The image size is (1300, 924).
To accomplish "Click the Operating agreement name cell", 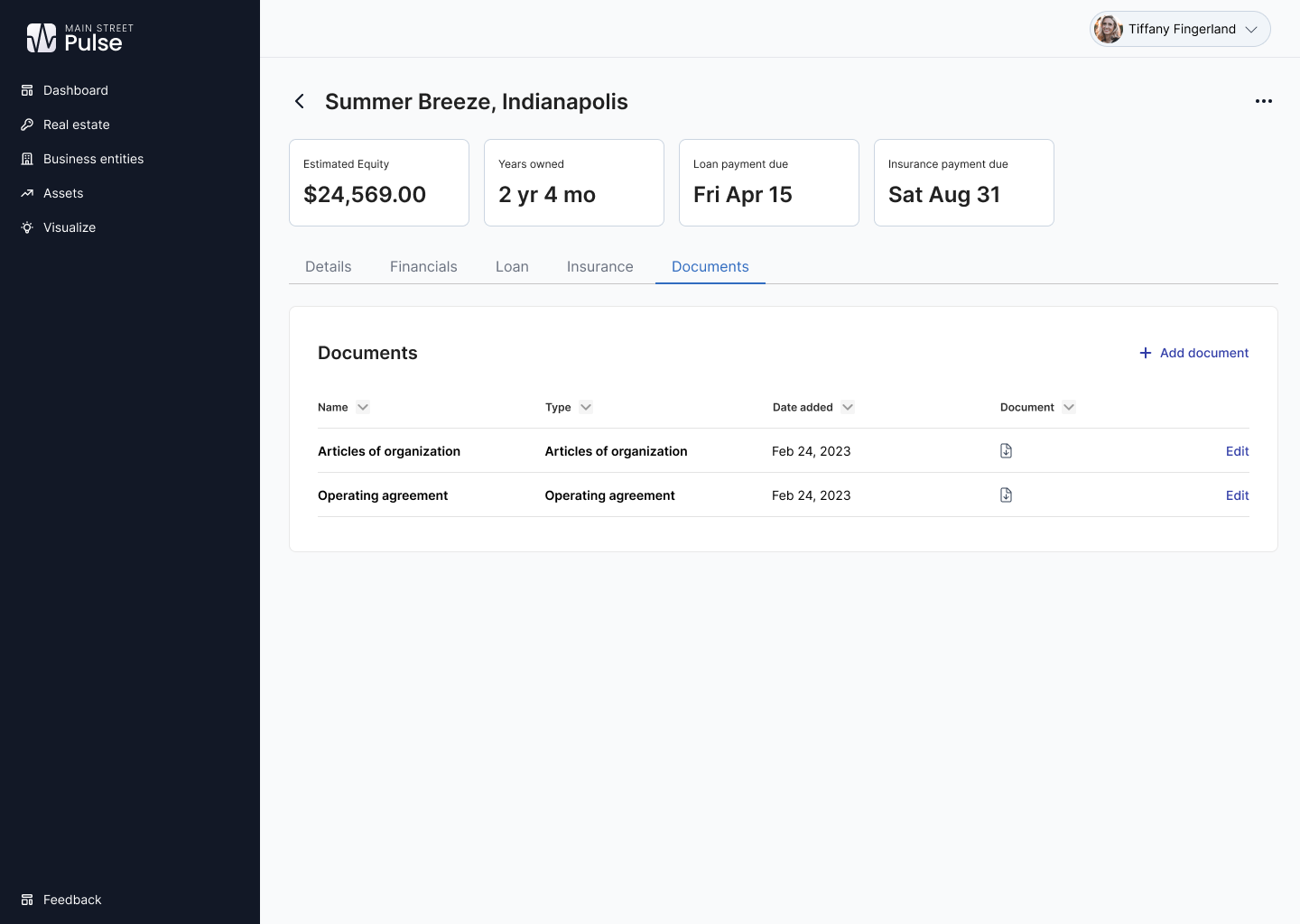I will (383, 495).
